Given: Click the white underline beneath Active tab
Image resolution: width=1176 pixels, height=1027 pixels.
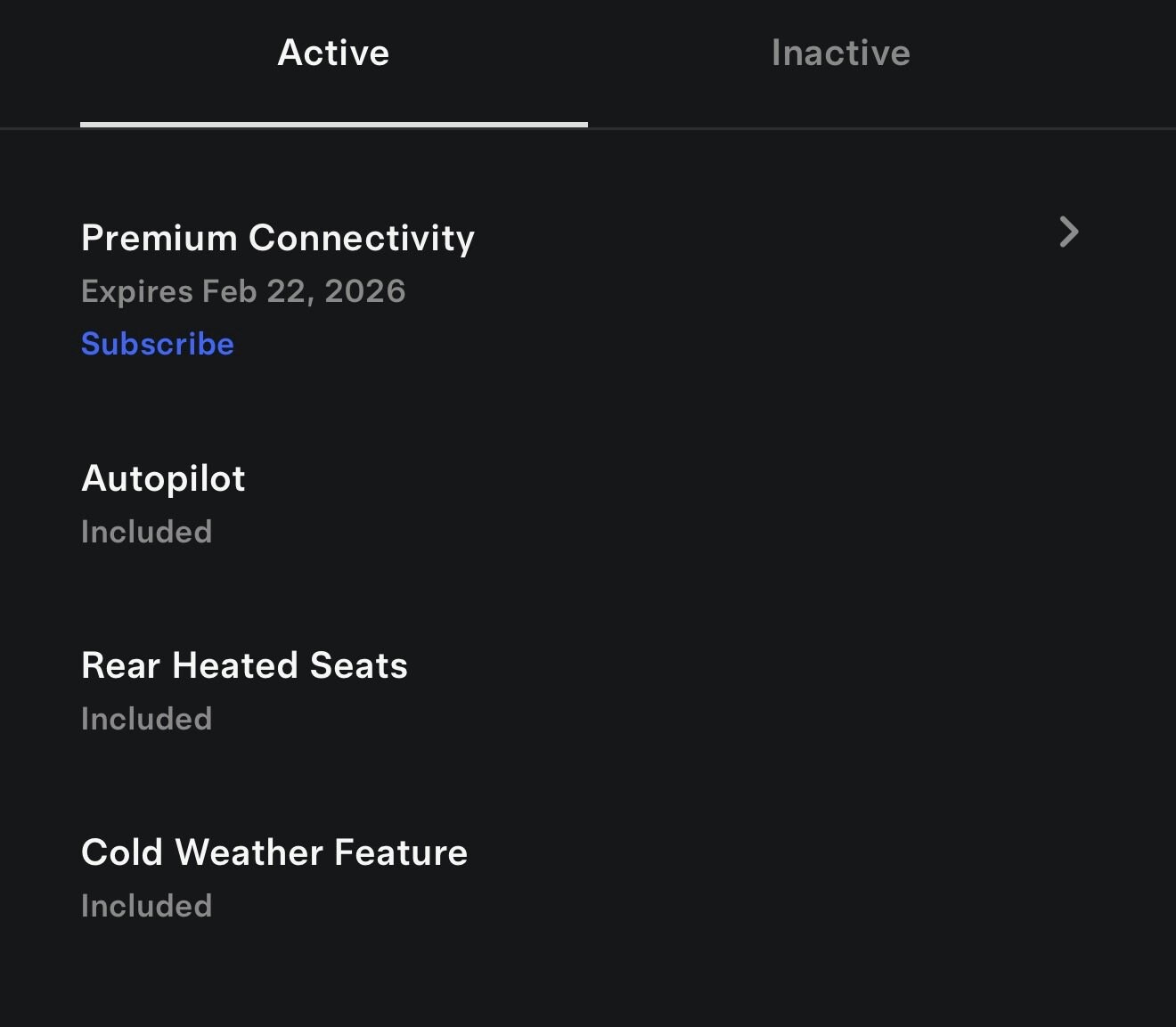Looking at the screenshot, I should tap(333, 125).
